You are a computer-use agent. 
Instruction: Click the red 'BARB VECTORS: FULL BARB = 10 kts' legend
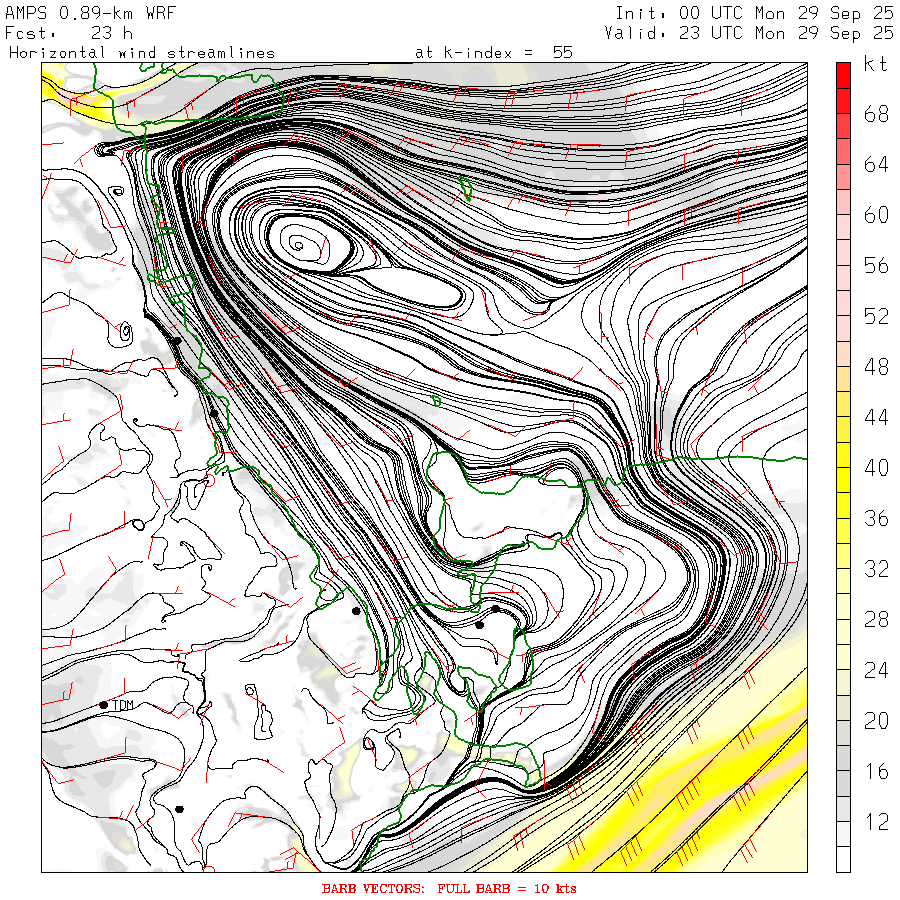449,888
